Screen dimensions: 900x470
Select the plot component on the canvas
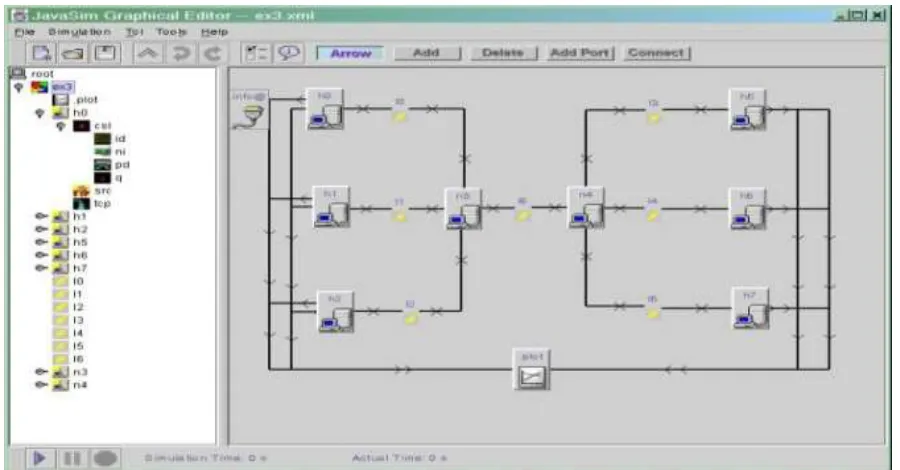(x=532, y=370)
